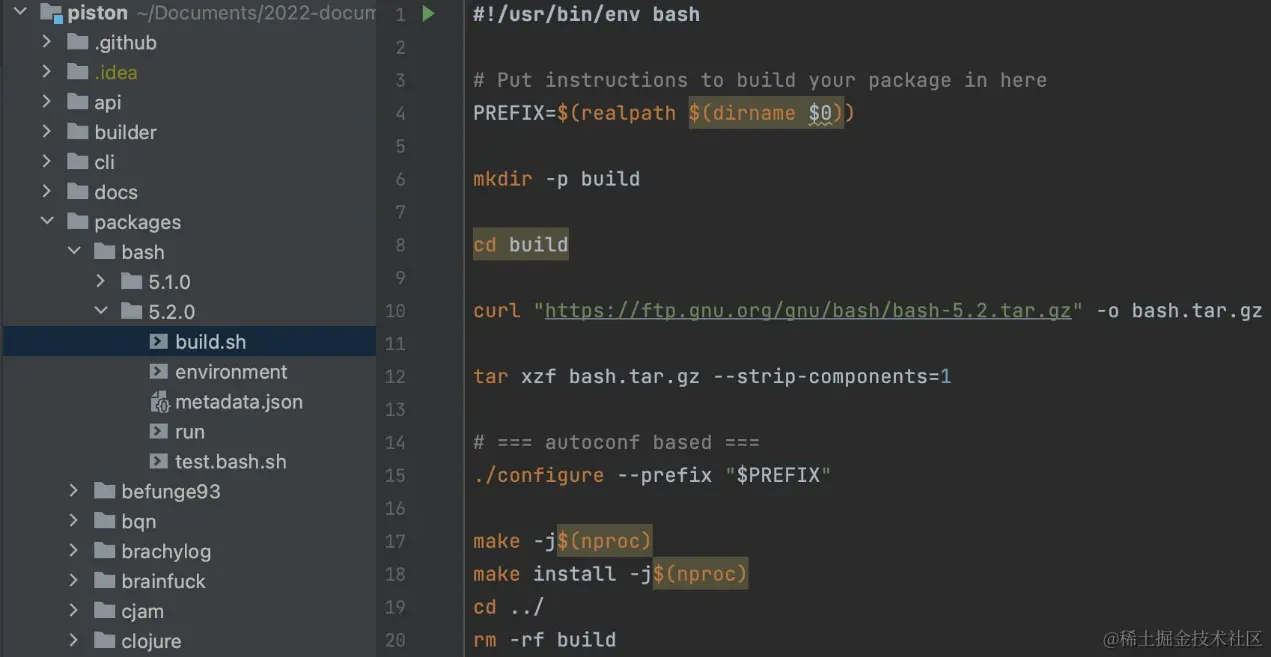Open test.bash.sh from the tree
The width and height of the screenshot is (1271, 657).
pos(231,462)
